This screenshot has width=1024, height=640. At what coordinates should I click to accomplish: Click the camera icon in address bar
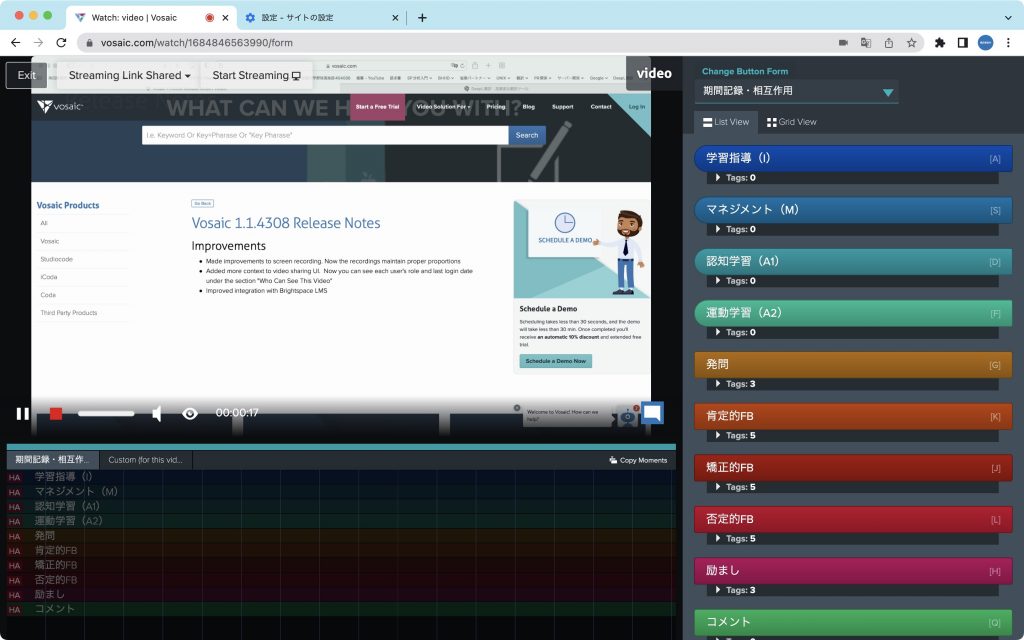tap(843, 42)
